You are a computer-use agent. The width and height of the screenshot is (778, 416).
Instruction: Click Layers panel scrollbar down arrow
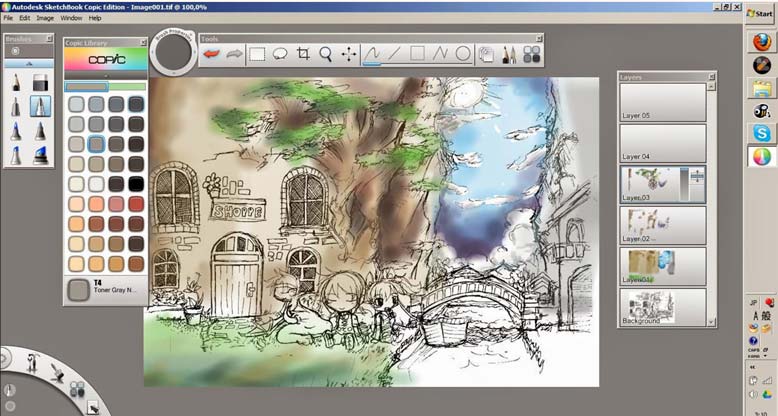(x=712, y=323)
